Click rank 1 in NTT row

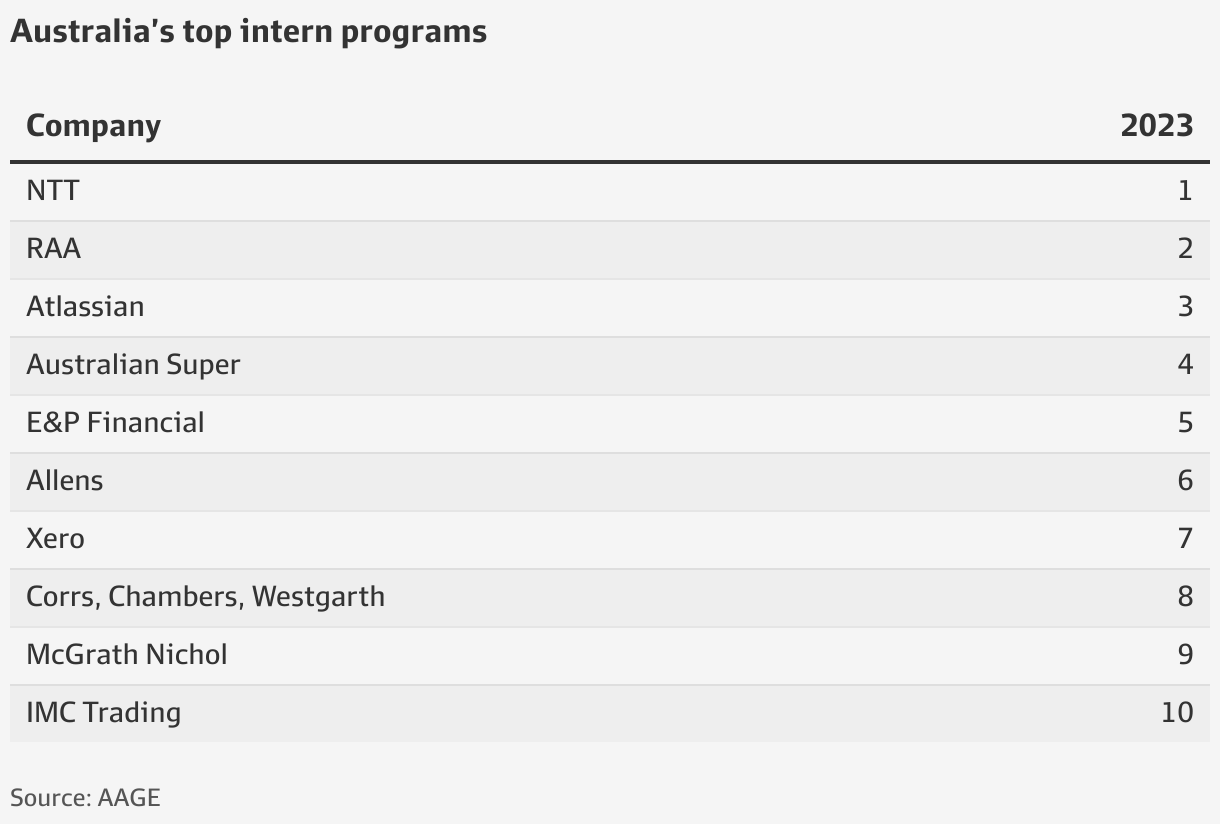coord(1185,190)
